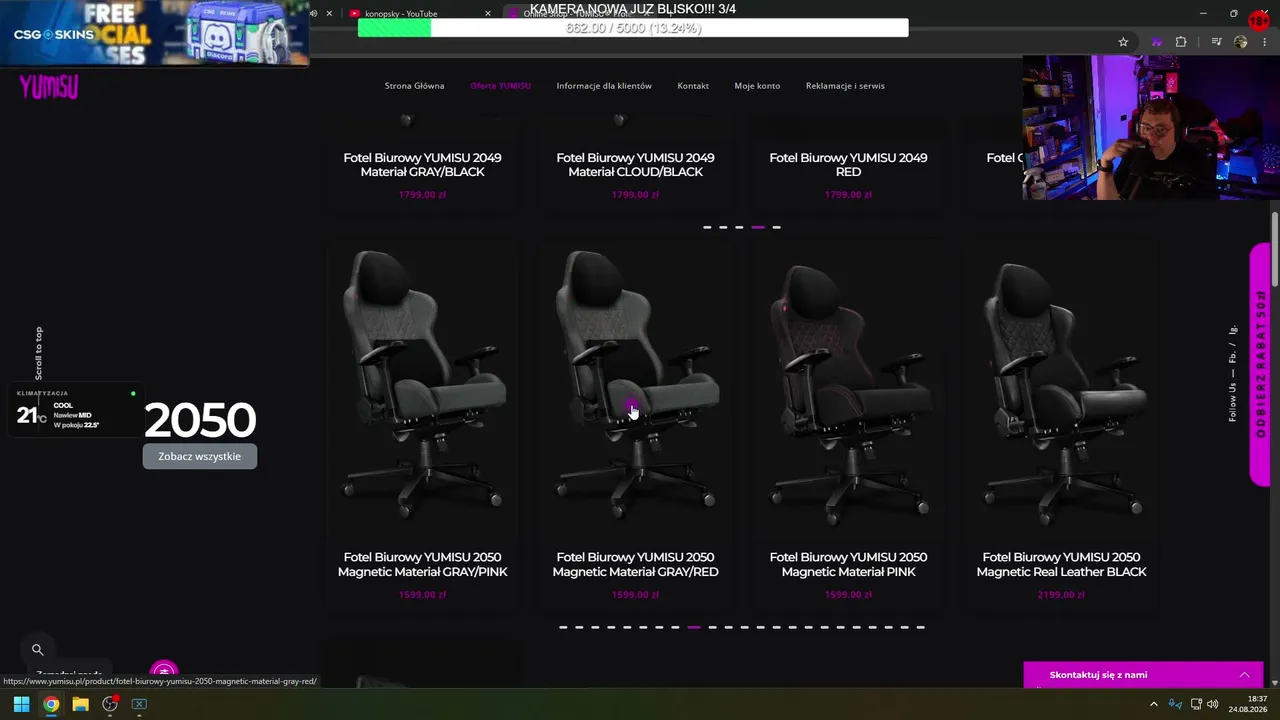This screenshot has height=720, width=1280.
Task: Open the Oferta YUMISU menu
Action: pyautogui.click(x=500, y=86)
